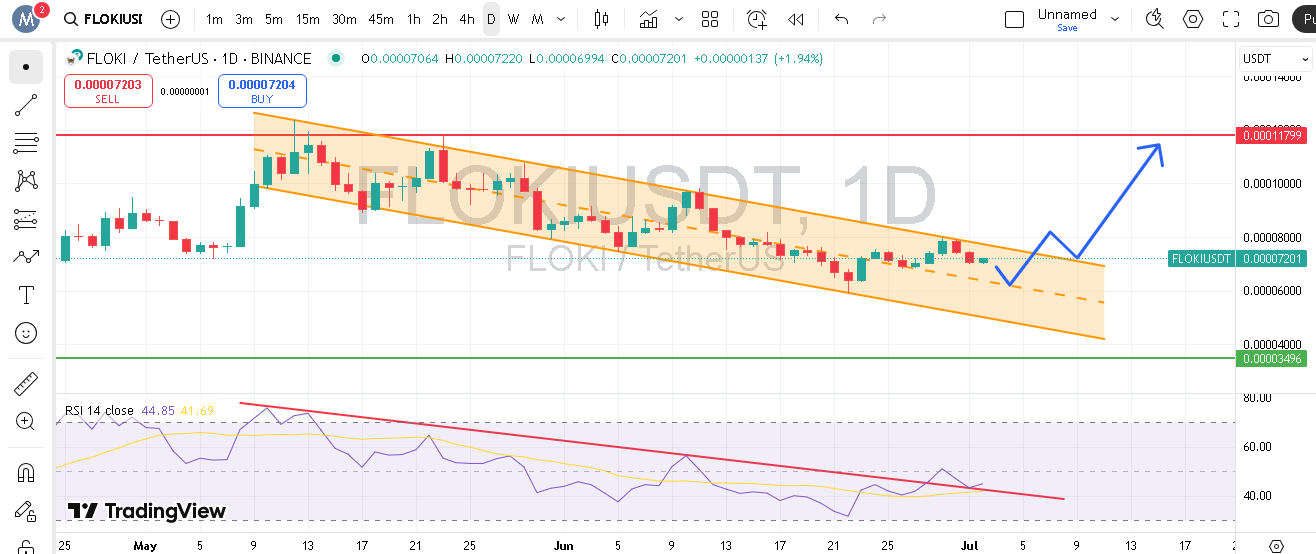Click the red 0.00011799 price label

(1272, 135)
